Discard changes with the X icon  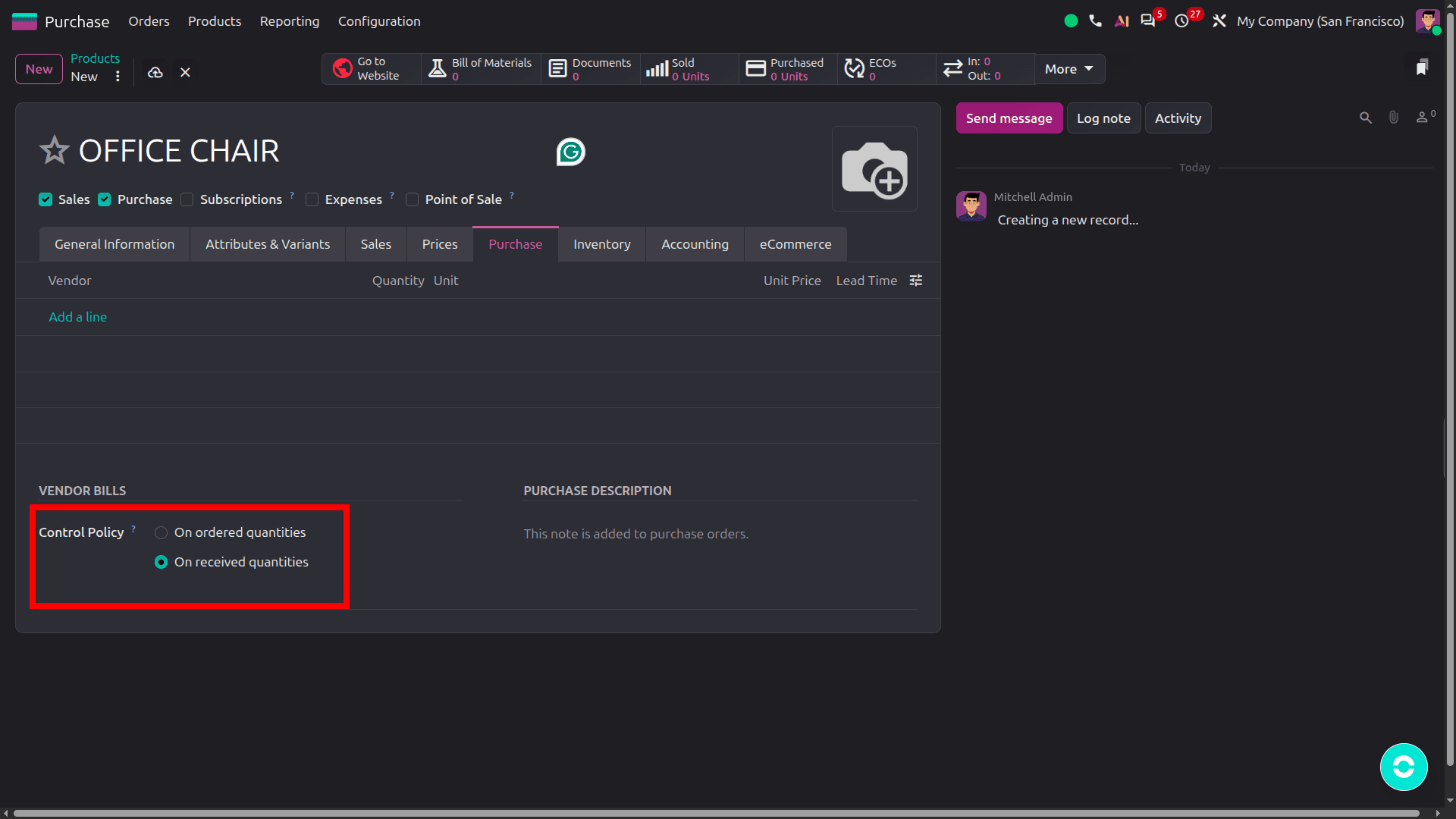coord(185,73)
